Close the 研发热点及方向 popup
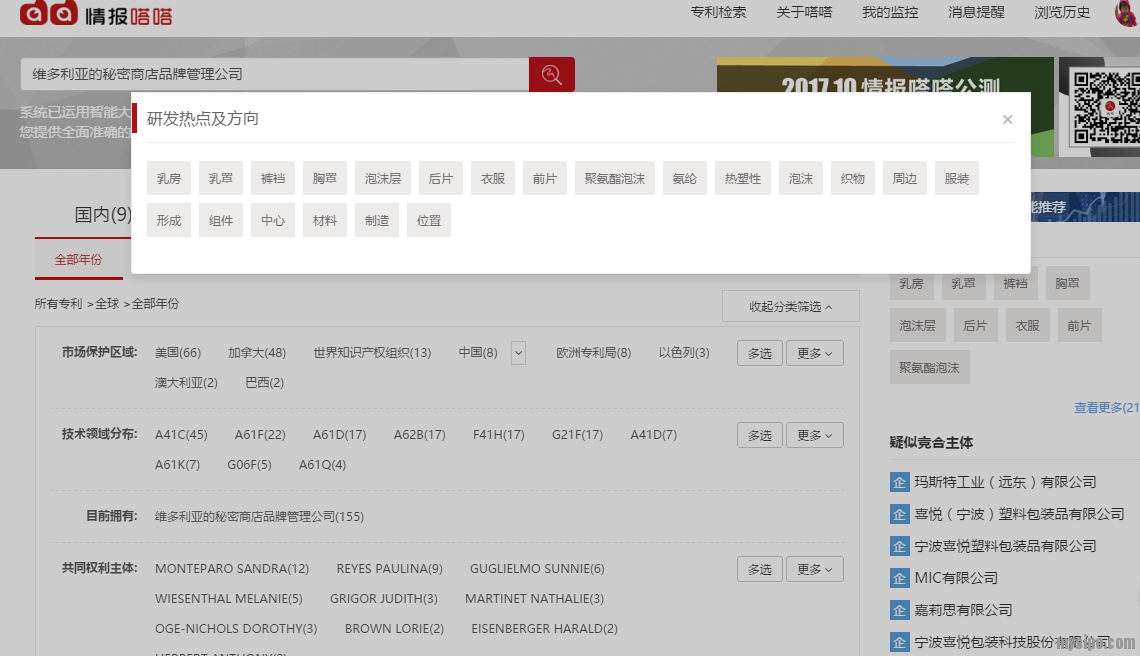 (x=1007, y=120)
